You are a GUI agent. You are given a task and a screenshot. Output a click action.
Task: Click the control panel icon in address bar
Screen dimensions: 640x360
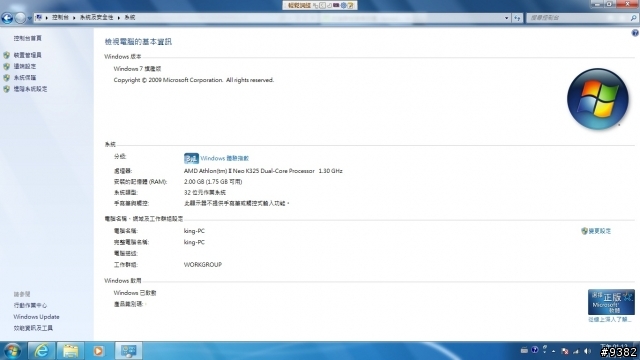pos(39,18)
